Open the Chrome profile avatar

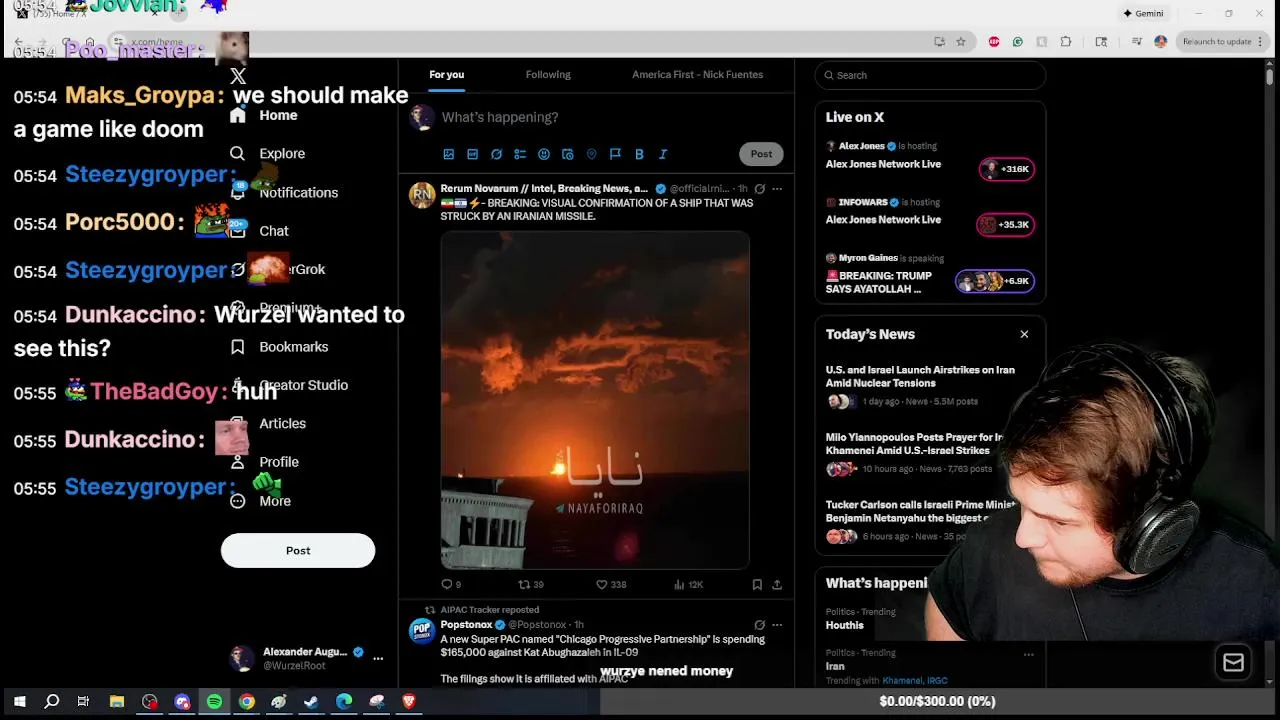click(x=1161, y=42)
